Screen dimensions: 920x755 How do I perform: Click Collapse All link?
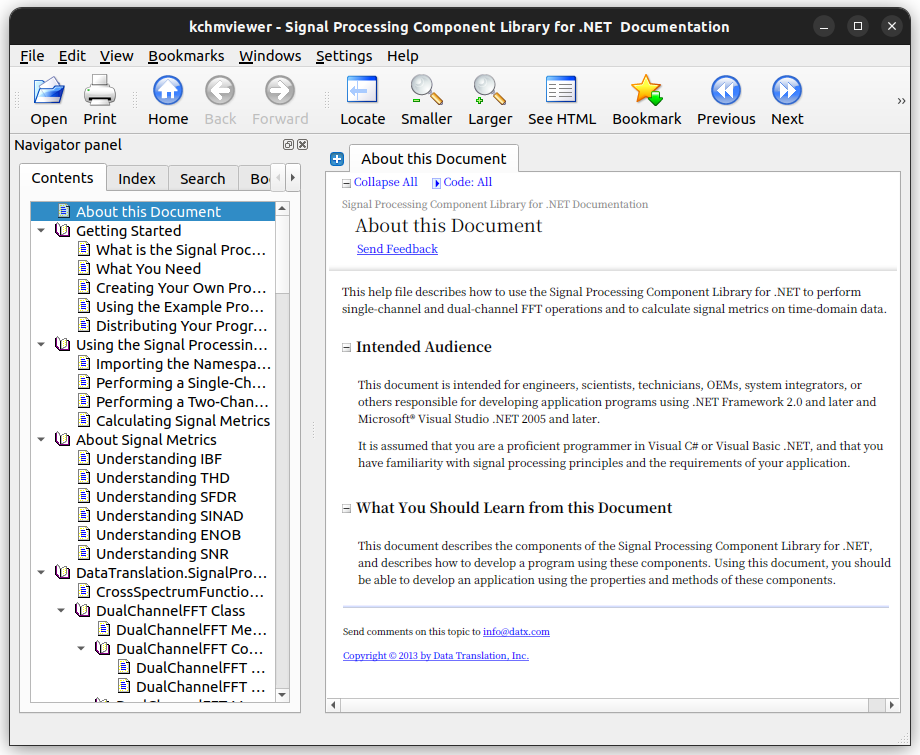(x=385, y=182)
